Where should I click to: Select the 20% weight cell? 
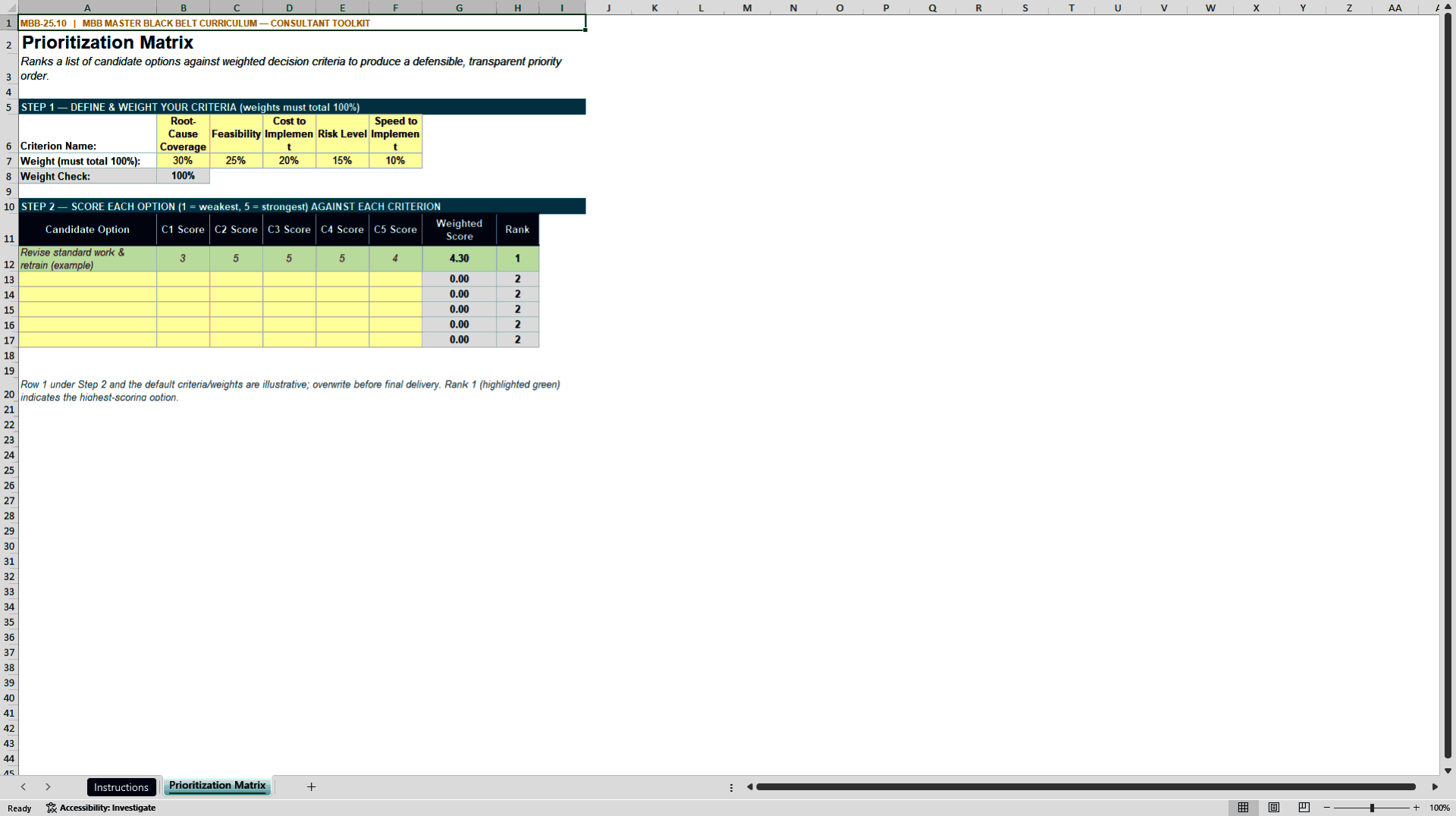pos(289,161)
